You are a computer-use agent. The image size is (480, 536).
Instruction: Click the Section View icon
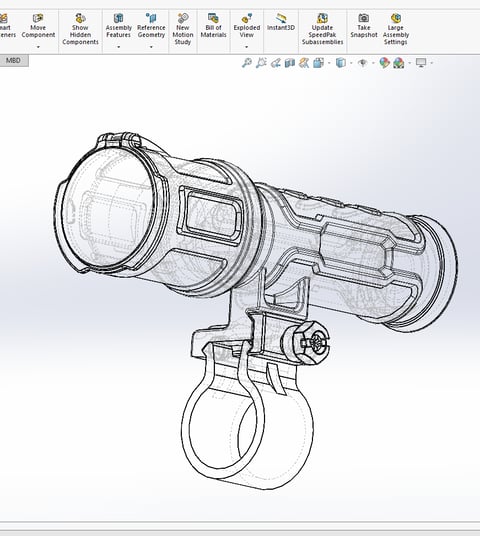pos(290,63)
